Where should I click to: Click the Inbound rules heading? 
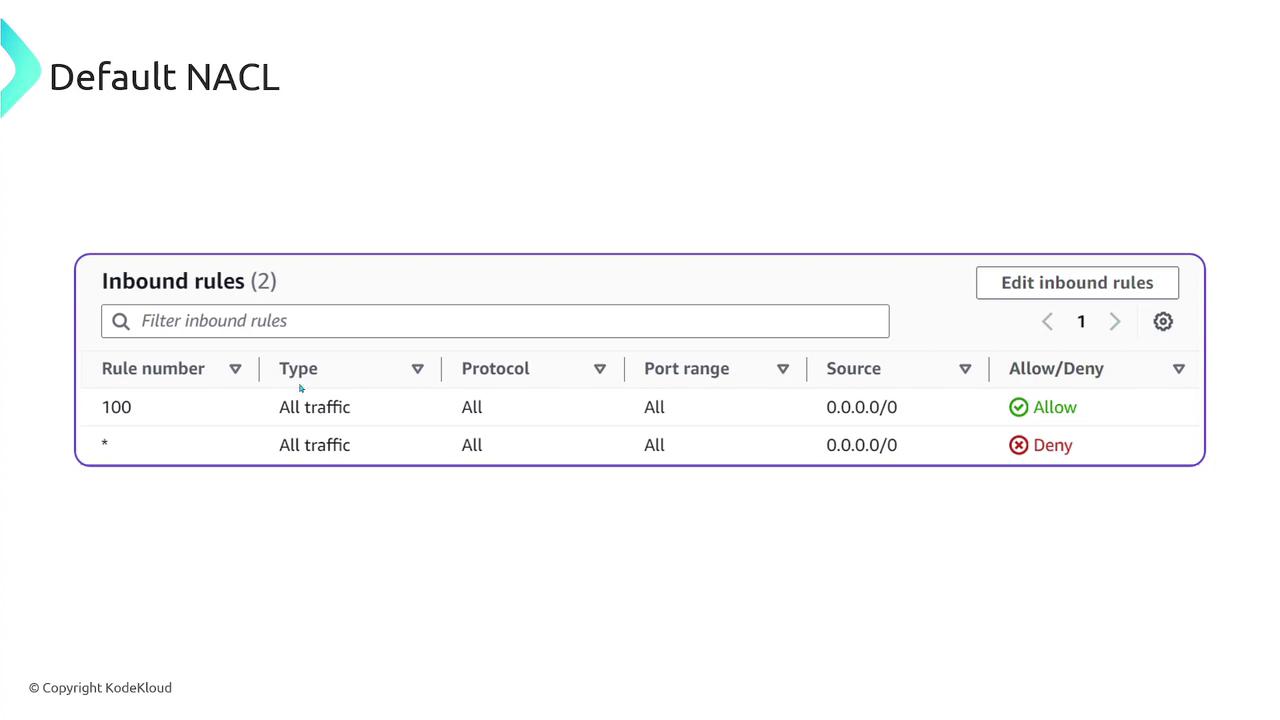coord(173,281)
